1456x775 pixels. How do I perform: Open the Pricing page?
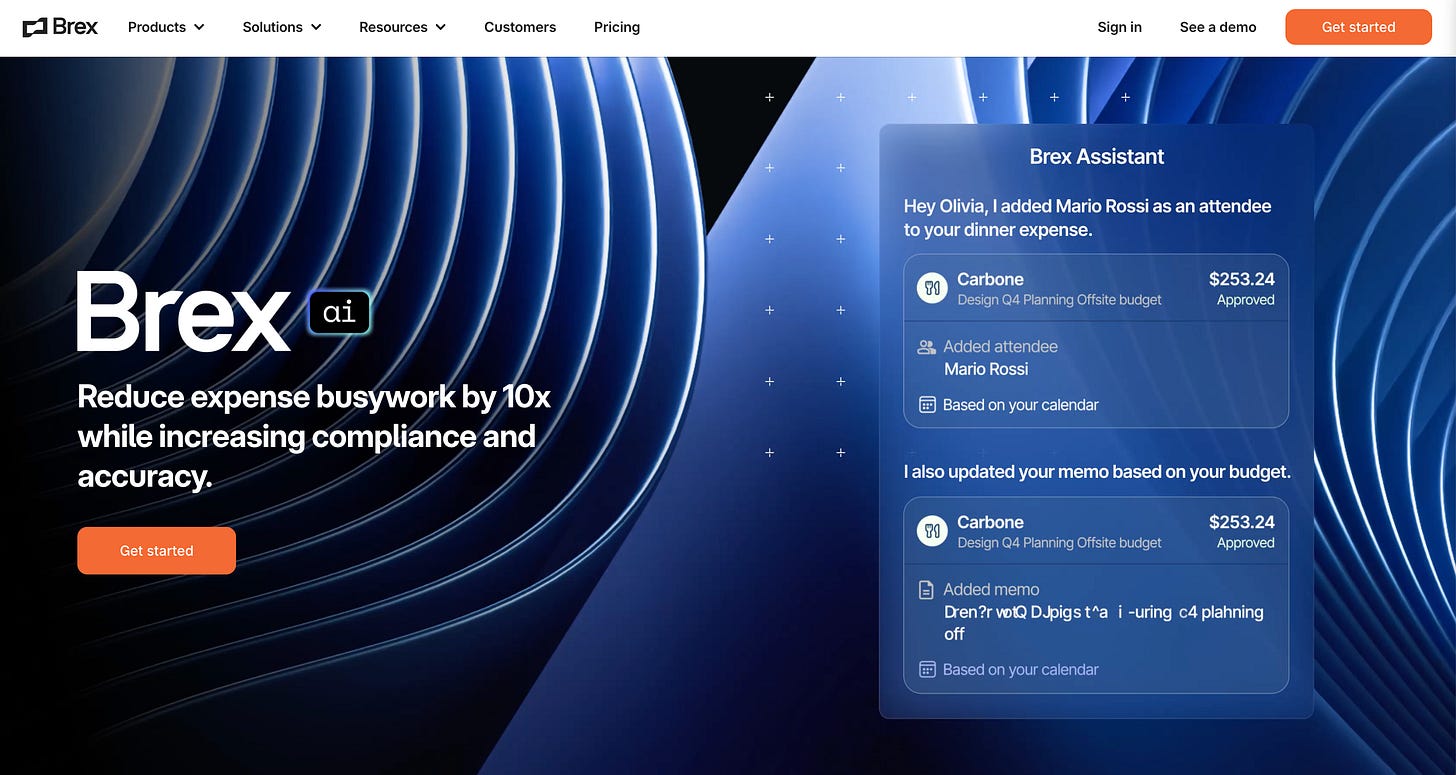617,27
